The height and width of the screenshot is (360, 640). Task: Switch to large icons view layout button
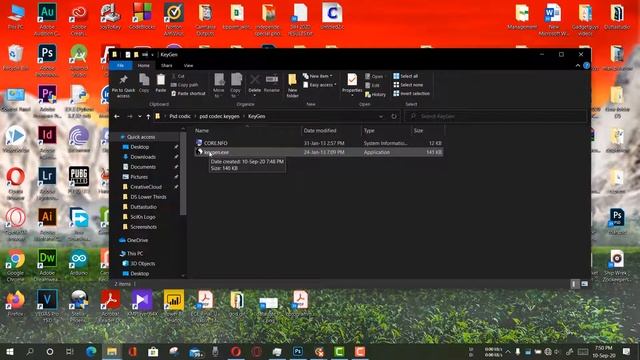point(584,284)
